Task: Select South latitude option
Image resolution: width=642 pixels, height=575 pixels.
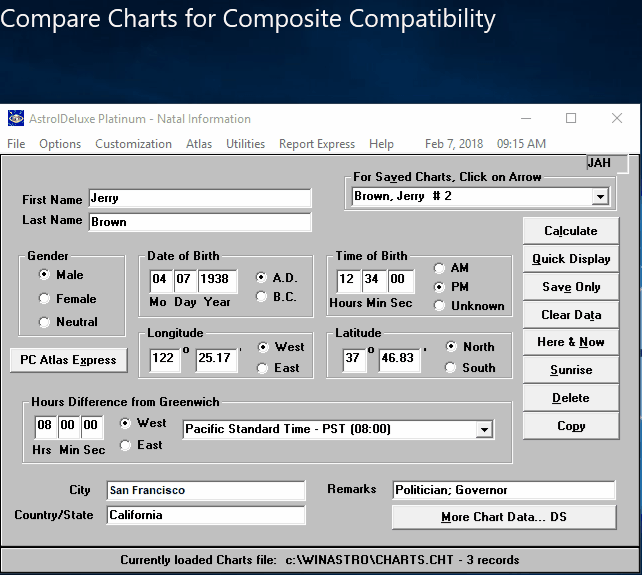Action: 451,368
